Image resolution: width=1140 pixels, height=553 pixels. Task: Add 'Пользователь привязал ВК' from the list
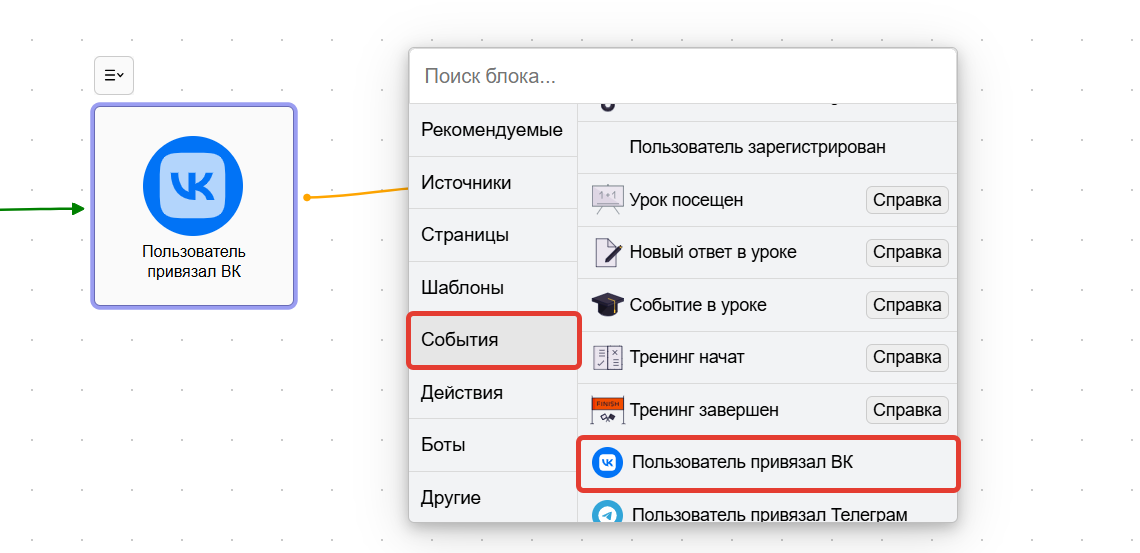(768, 463)
